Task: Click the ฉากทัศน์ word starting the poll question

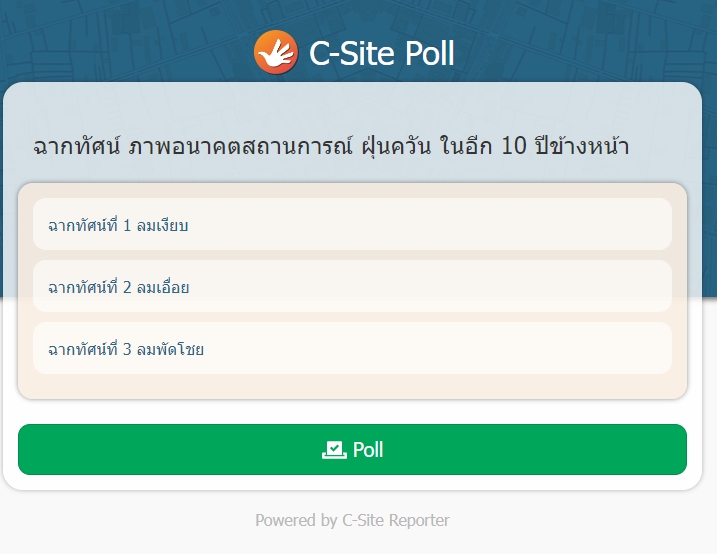Action: [76, 146]
